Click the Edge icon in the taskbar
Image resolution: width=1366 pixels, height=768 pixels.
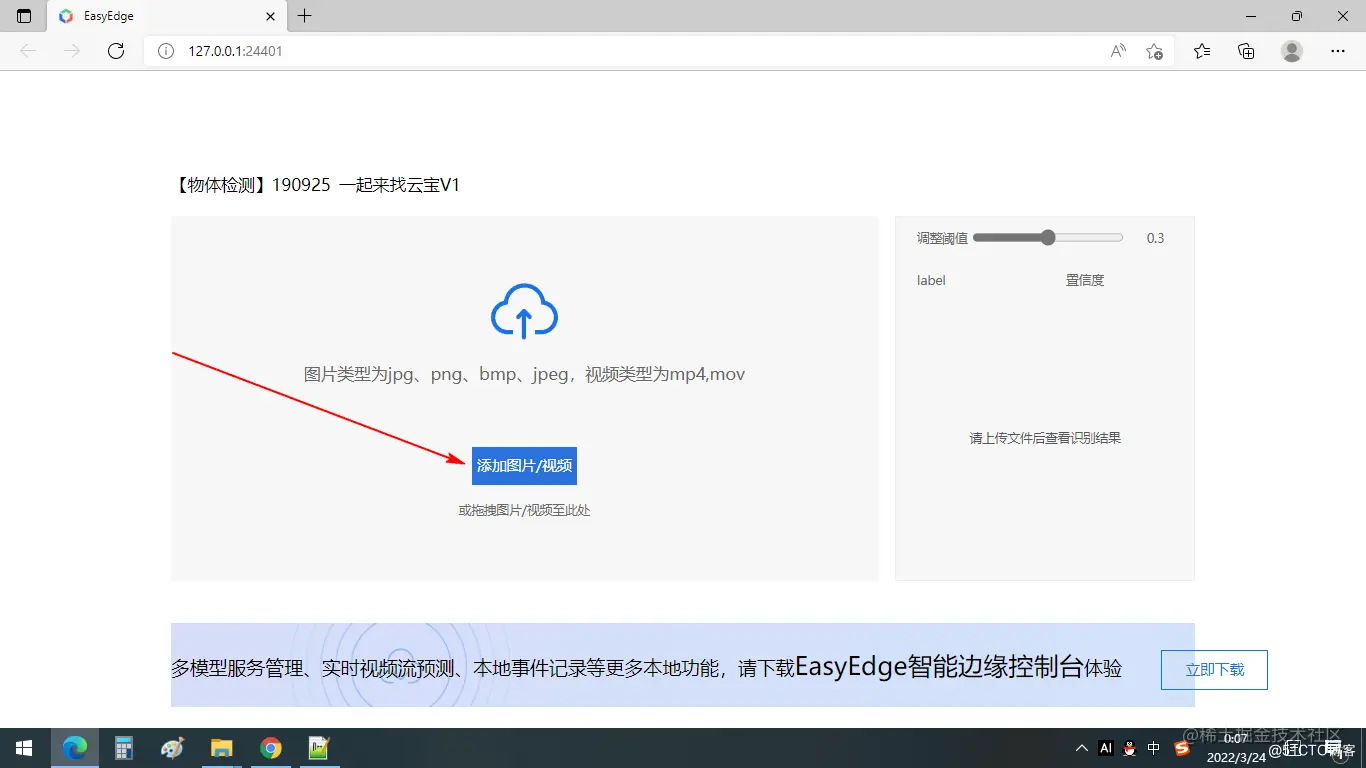pyautogui.click(x=75, y=748)
